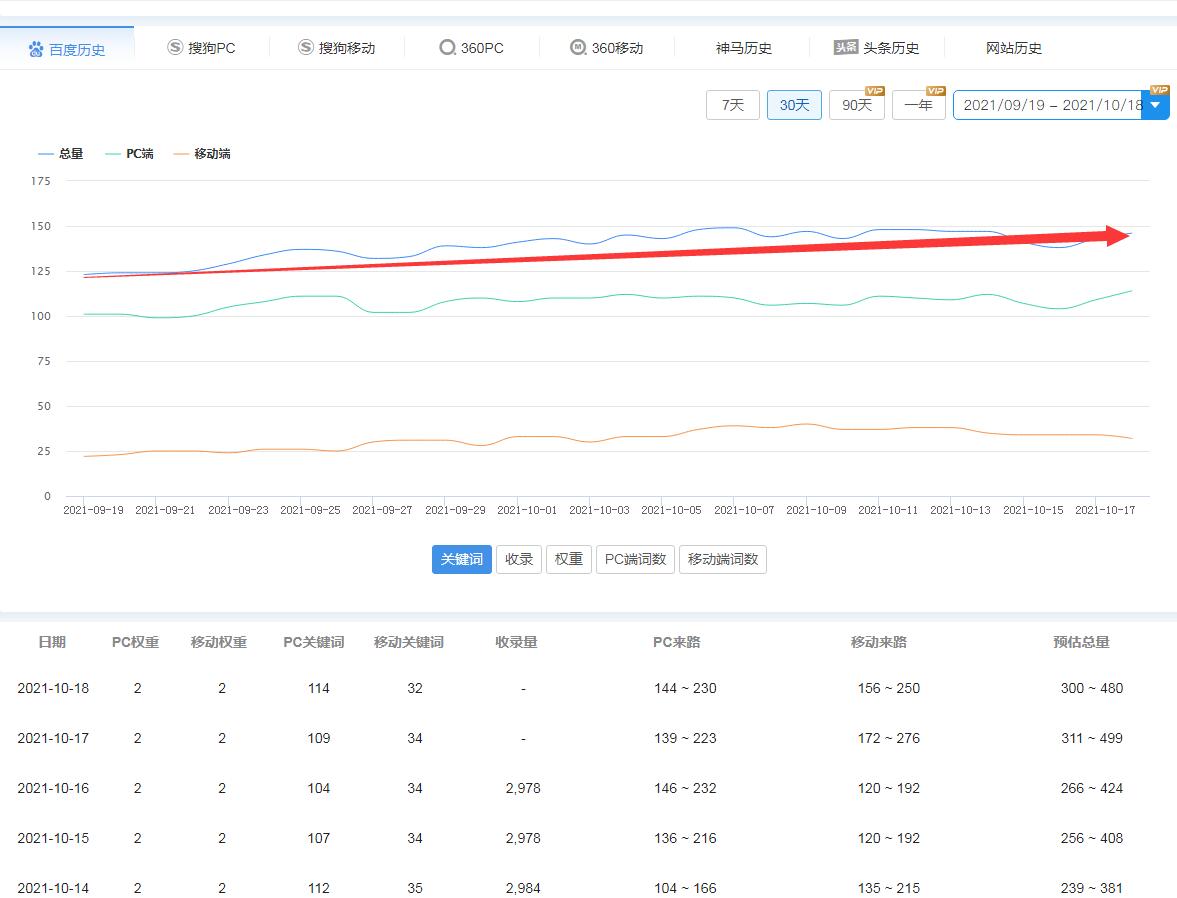Click the date range input field
The height and width of the screenshot is (898, 1177).
point(1048,105)
